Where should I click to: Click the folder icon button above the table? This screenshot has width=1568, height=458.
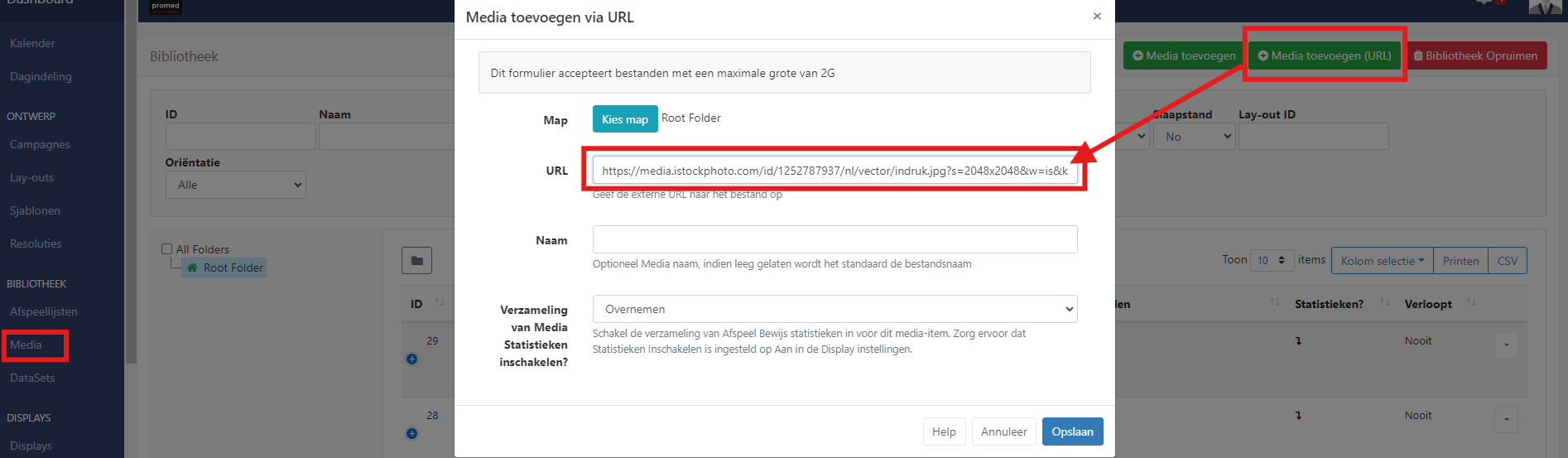pos(416,261)
